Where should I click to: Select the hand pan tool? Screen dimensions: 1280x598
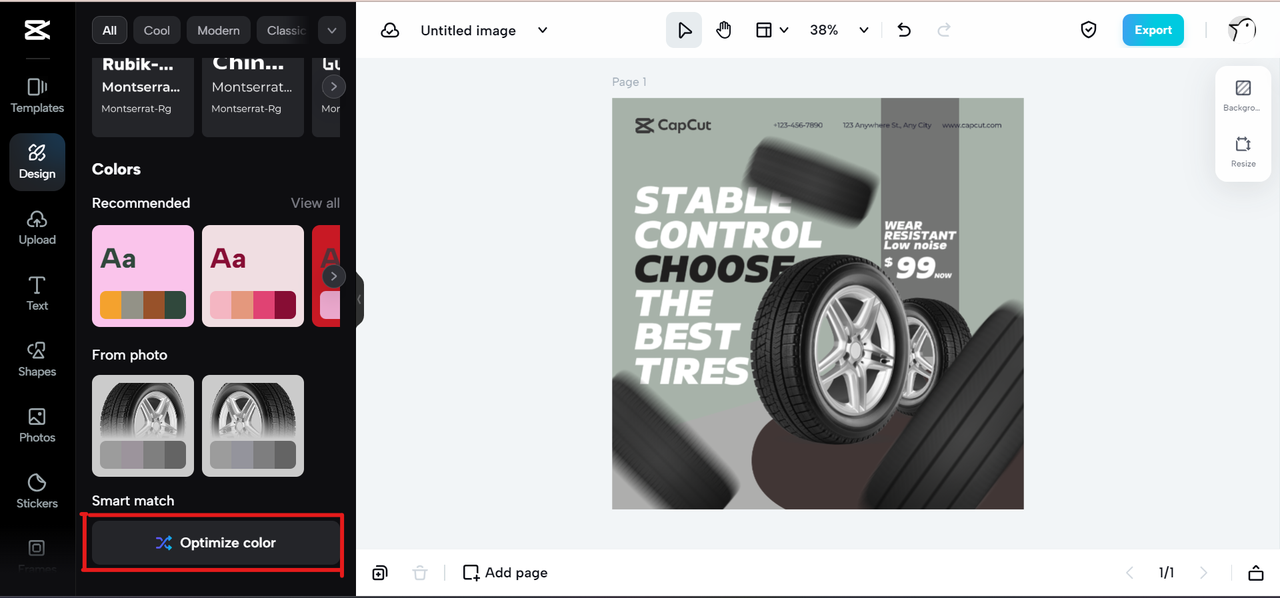(724, 30)
